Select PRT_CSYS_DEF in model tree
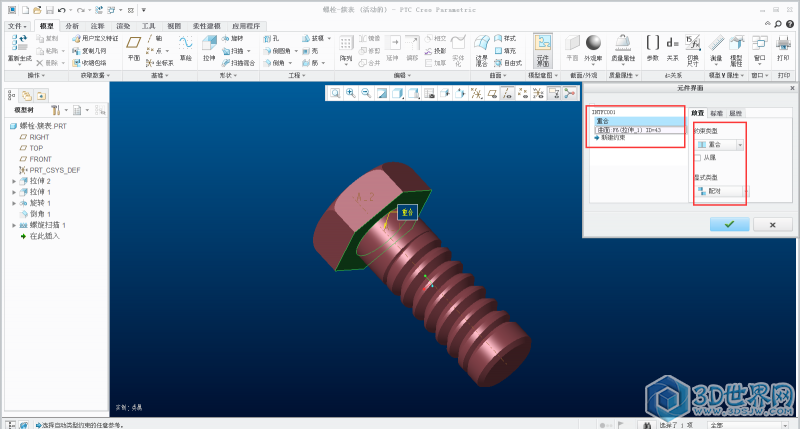800x429 pixels. (49, 170)
